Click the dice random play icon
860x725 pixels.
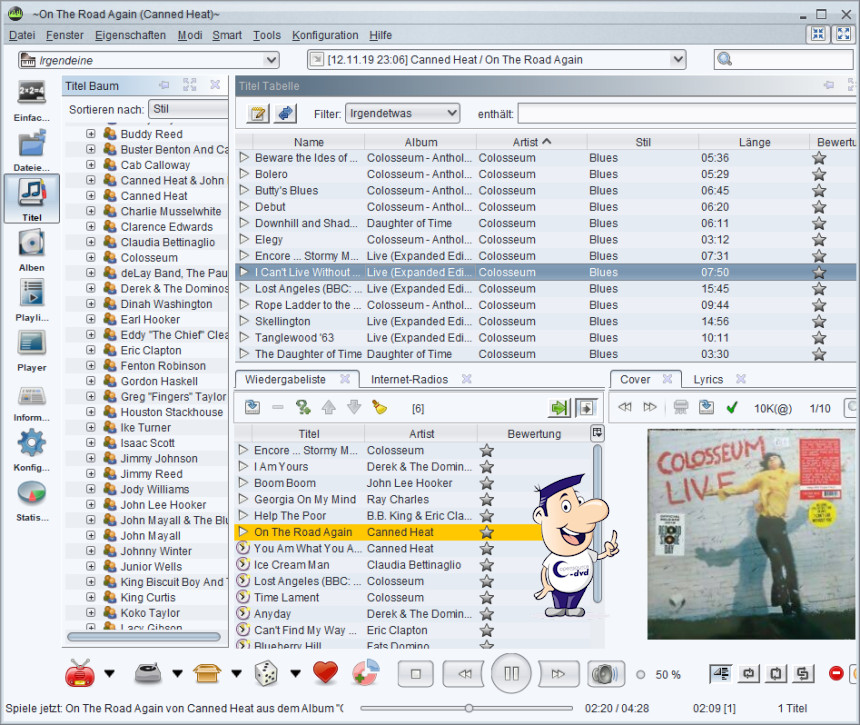[x=265, y=673]
